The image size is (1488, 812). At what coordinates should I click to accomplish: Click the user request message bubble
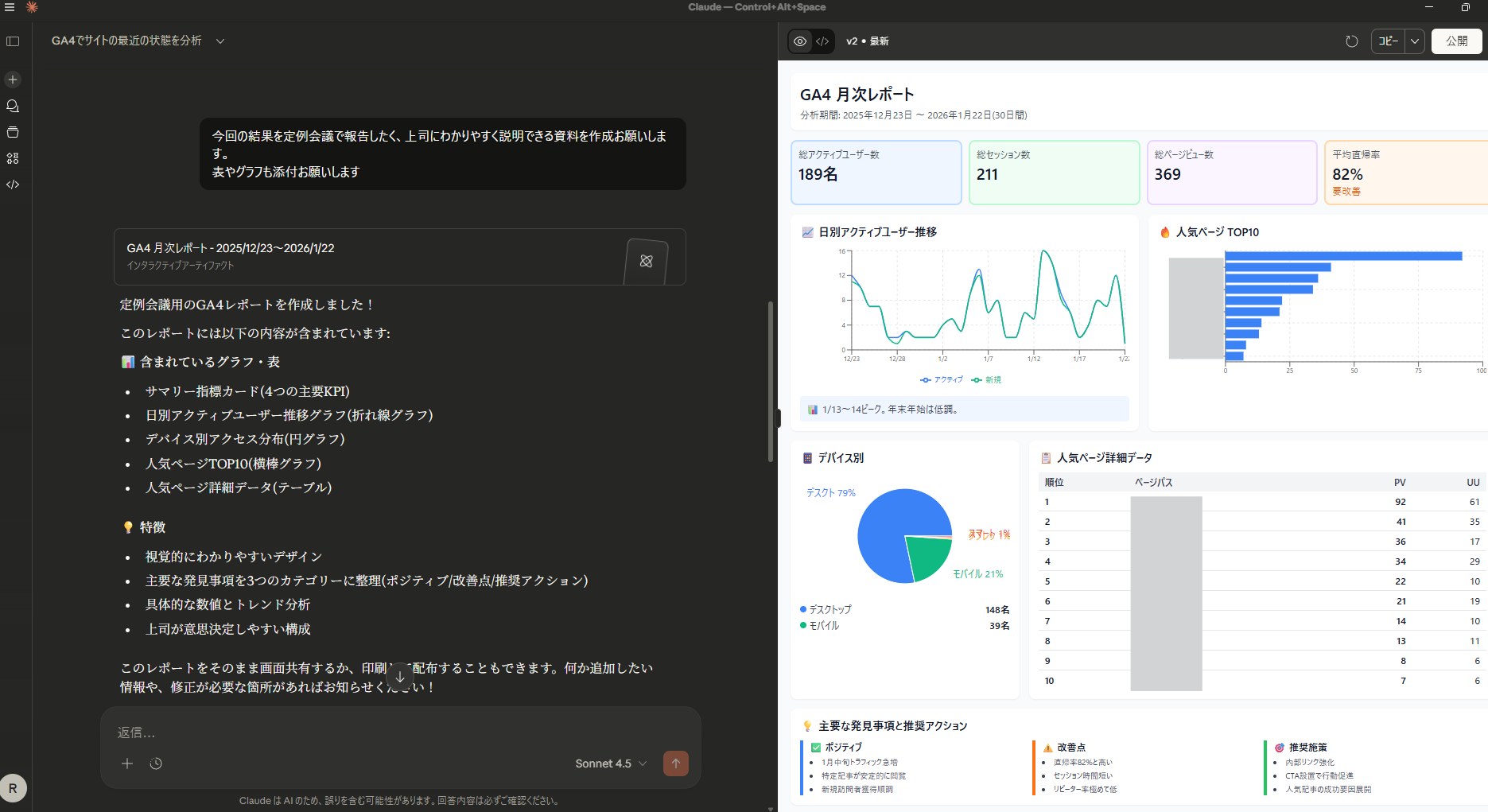coord(443,154)
